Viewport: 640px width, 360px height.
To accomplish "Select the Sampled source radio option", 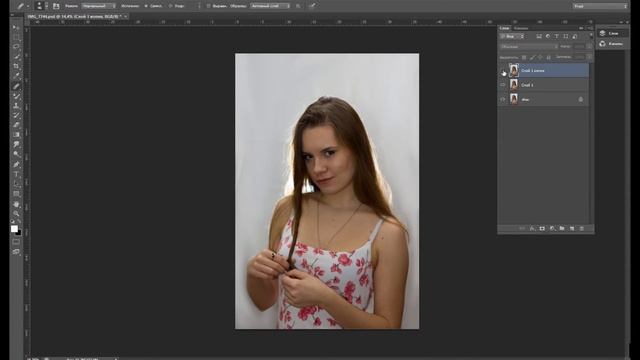I will (x=146, y=6).
